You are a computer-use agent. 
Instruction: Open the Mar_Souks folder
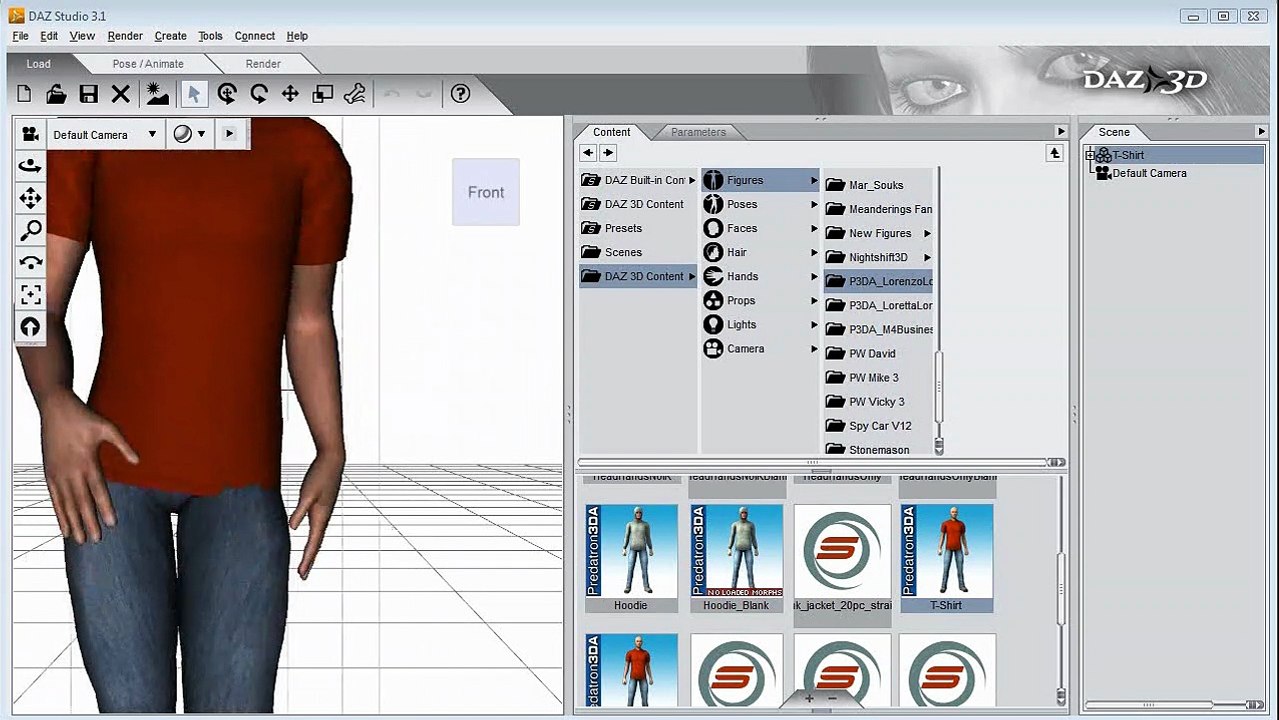click(x=878, y=185)
